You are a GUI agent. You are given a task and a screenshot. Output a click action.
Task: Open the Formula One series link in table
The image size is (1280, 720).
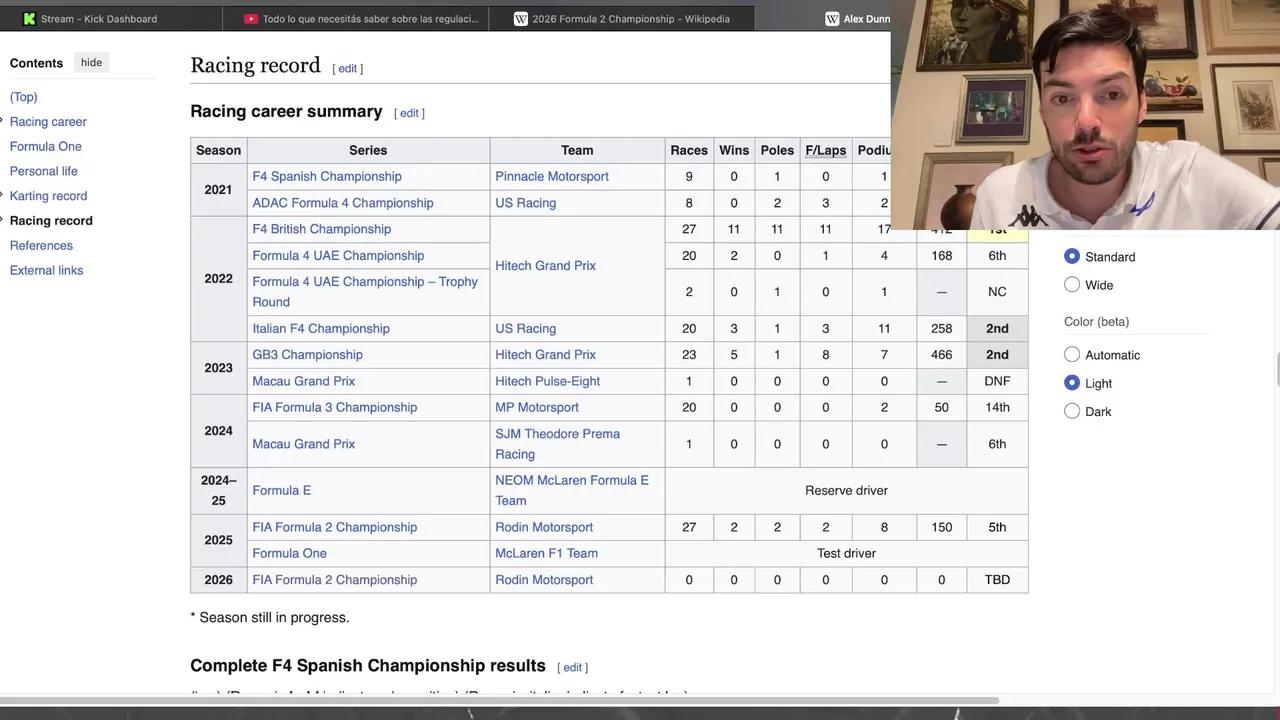(290, 553)
